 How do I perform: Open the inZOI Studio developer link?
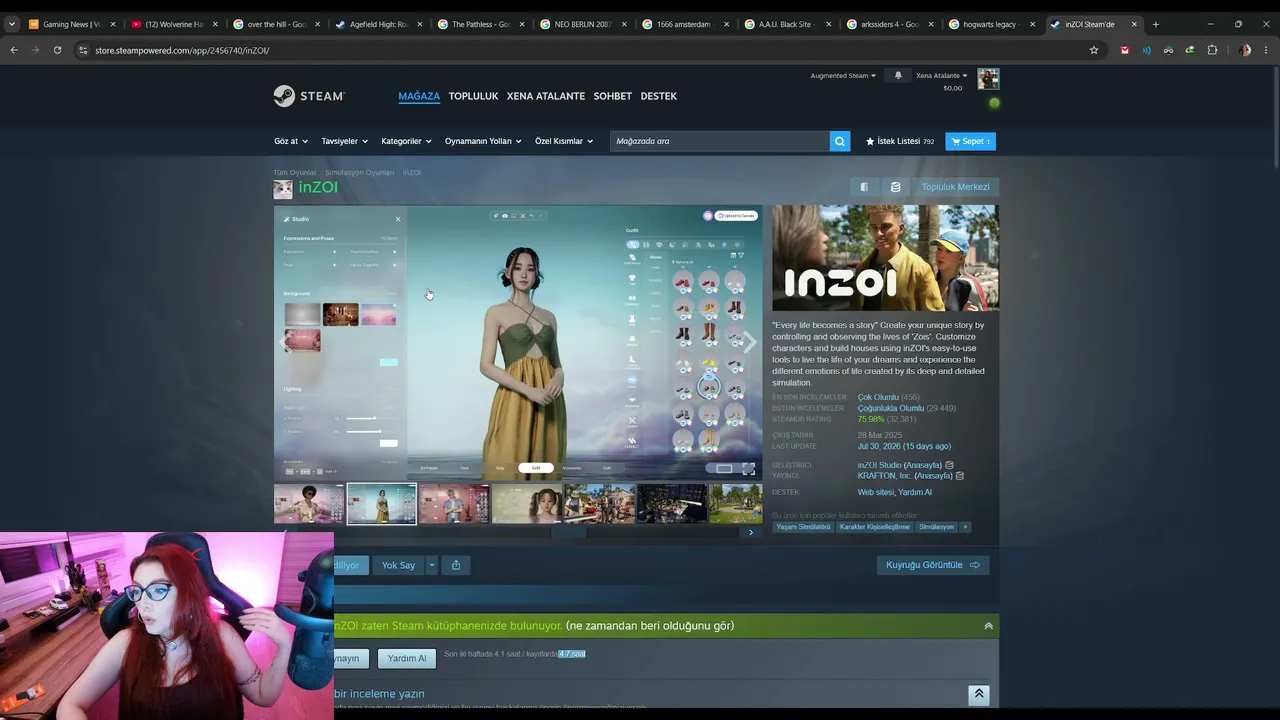click(879, 465)
